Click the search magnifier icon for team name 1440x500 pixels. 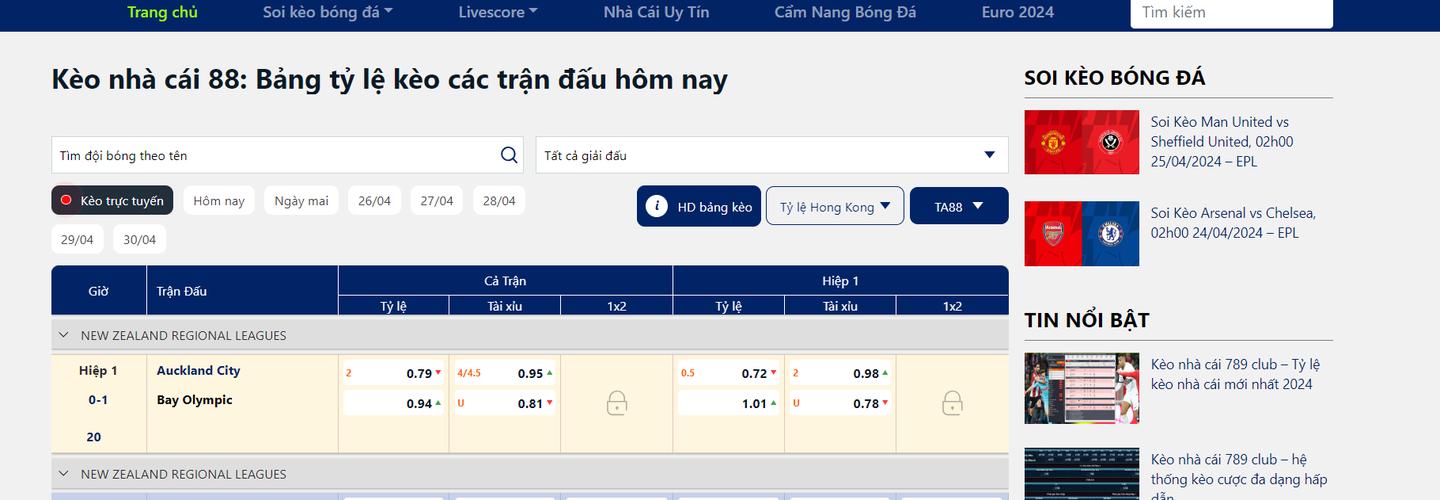click(x=509, y=155)
